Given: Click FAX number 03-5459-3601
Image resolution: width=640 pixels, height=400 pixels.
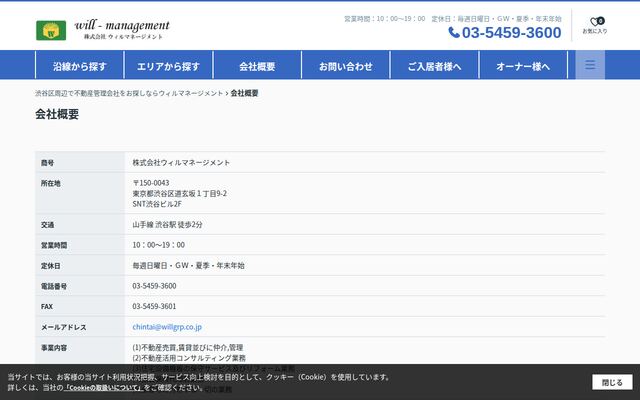Looking at the screenshot, I should click(x=154, y=306).
